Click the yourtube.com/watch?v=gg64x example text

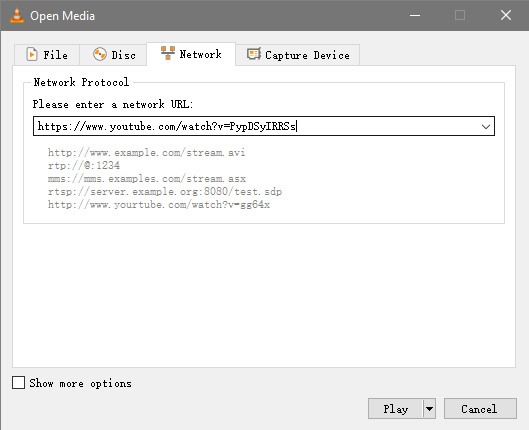(159, 205)
